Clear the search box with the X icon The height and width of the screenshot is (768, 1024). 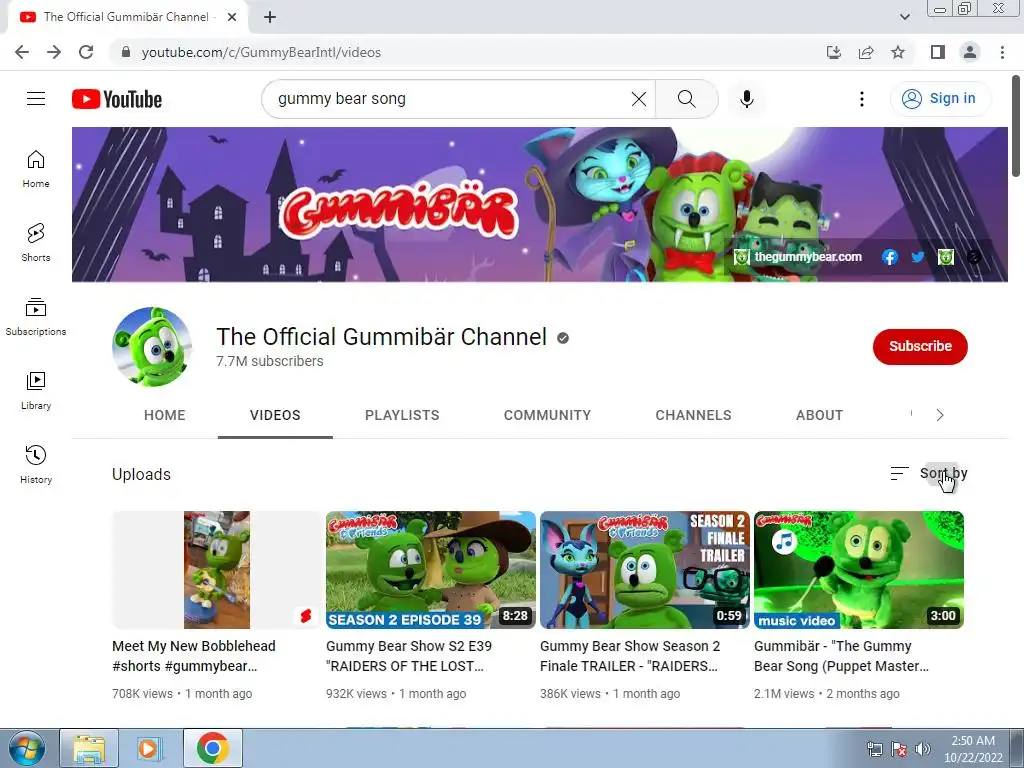click(639, 99)
